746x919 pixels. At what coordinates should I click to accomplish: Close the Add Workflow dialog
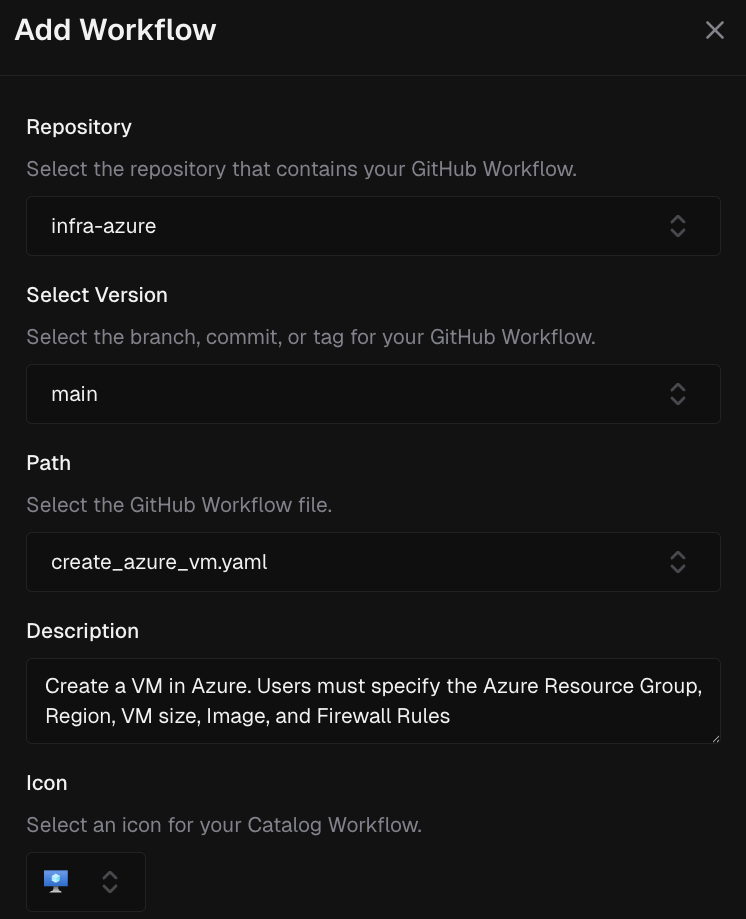click(714, 30)
